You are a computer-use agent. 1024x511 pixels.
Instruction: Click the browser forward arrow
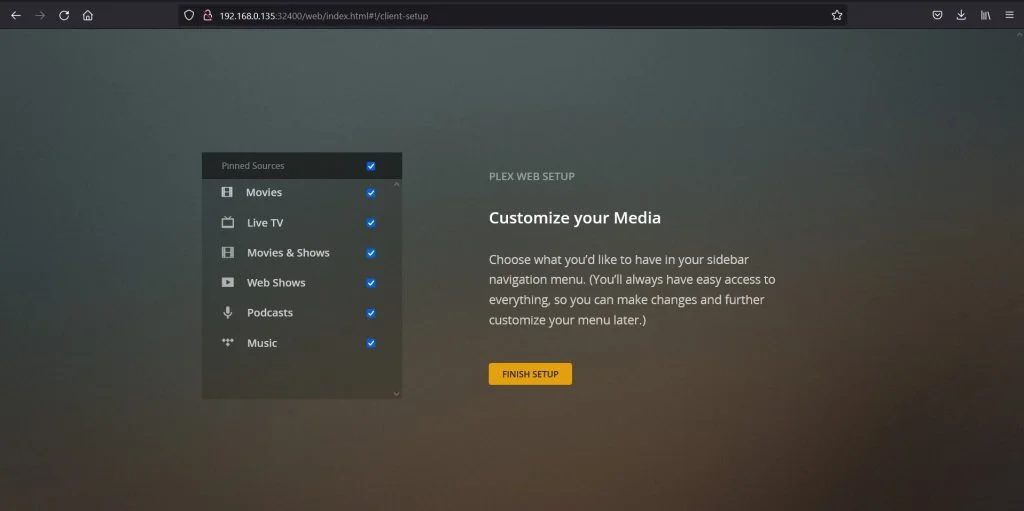click(x=40, y=15)
